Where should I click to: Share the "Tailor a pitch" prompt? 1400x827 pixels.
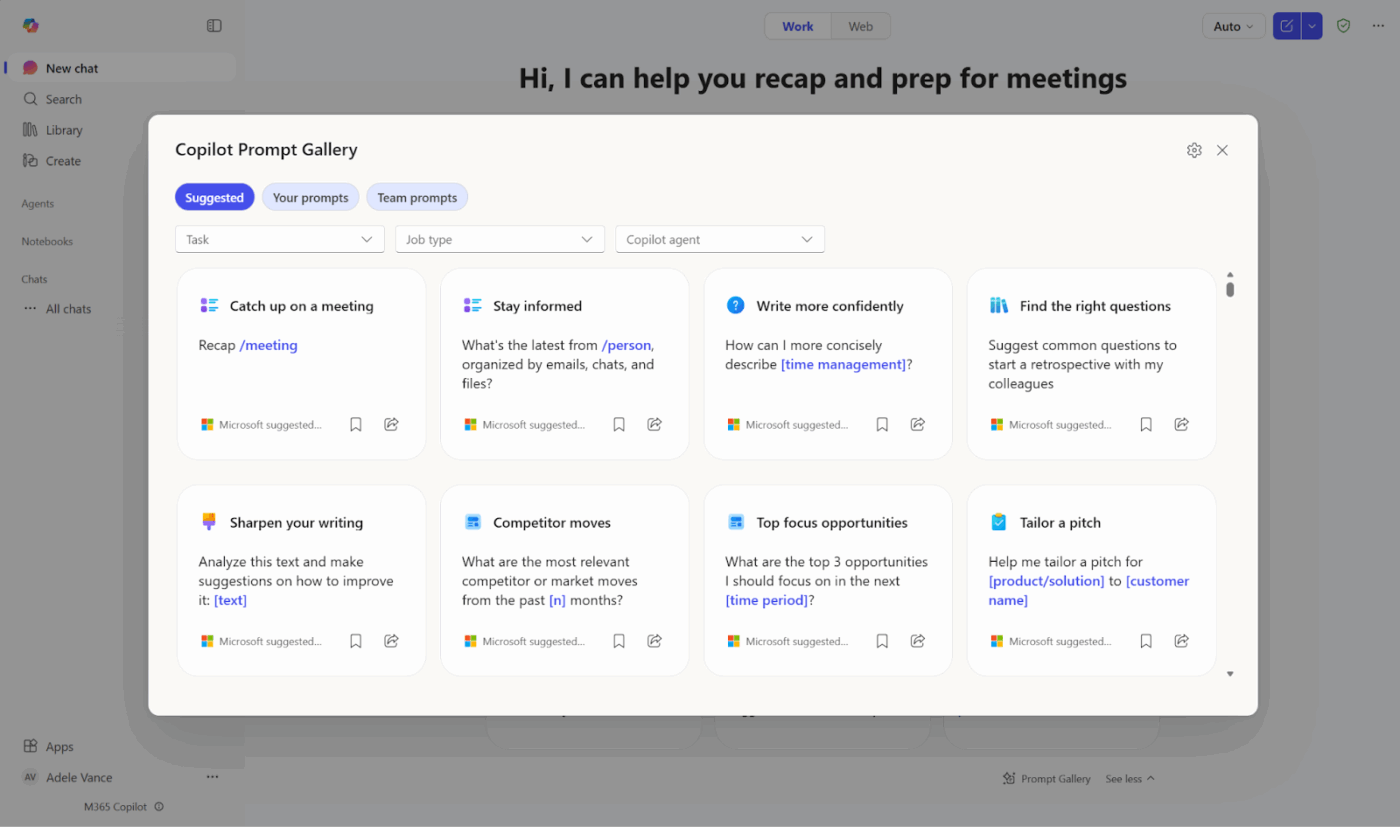tap(1181, 640)
